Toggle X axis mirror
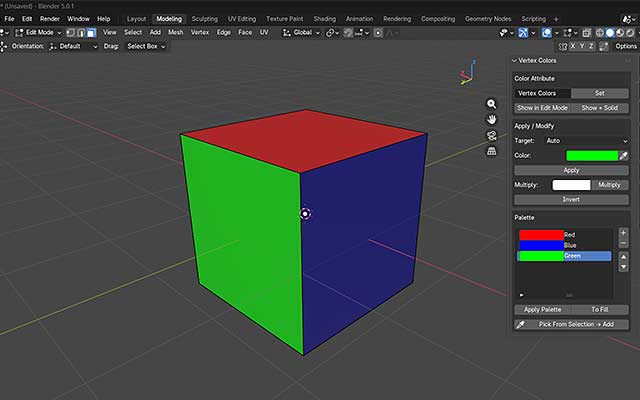 [x=573, y=47]
